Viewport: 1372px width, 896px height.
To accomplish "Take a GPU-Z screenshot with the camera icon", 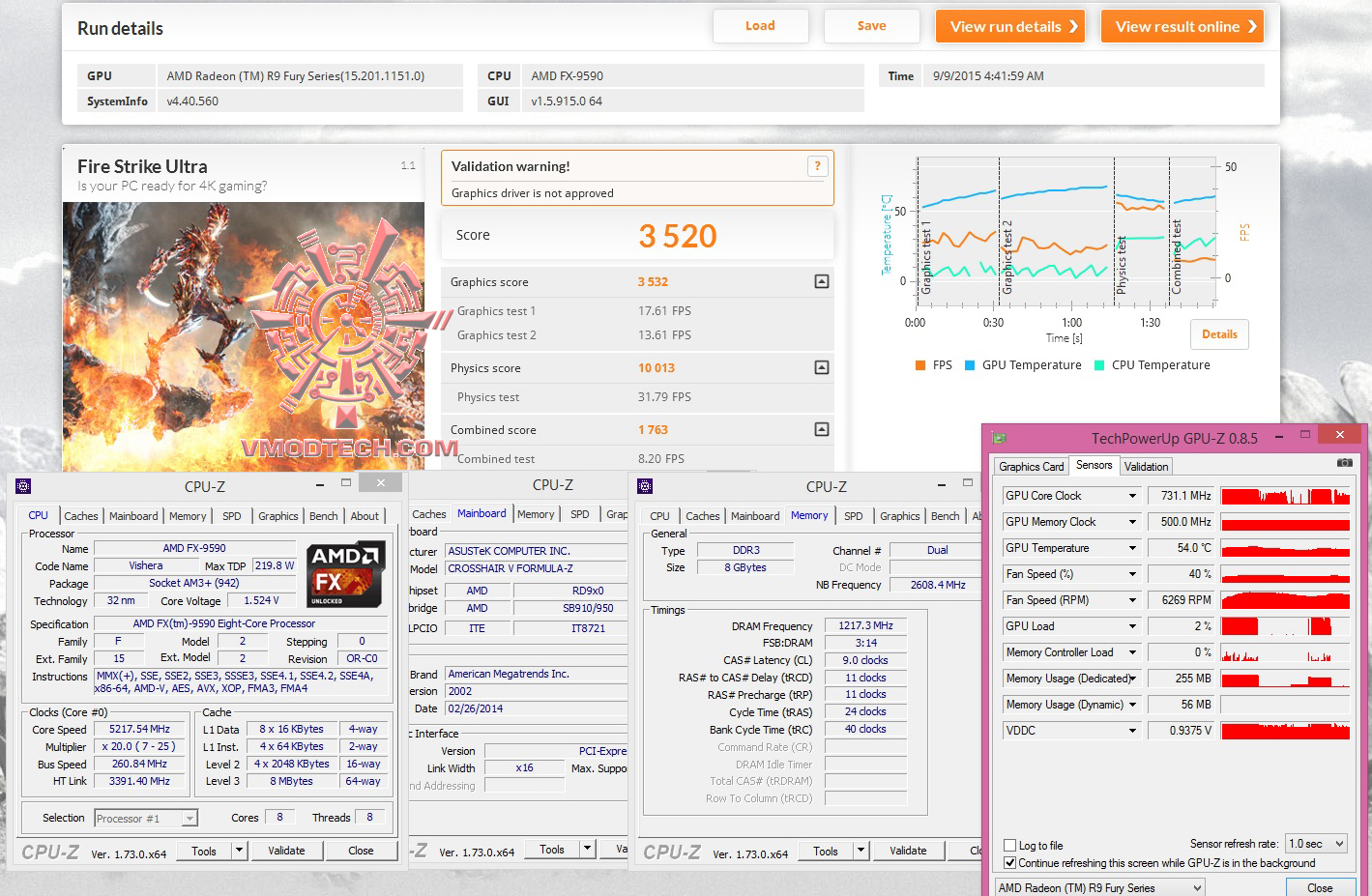I will (1344, 463).
